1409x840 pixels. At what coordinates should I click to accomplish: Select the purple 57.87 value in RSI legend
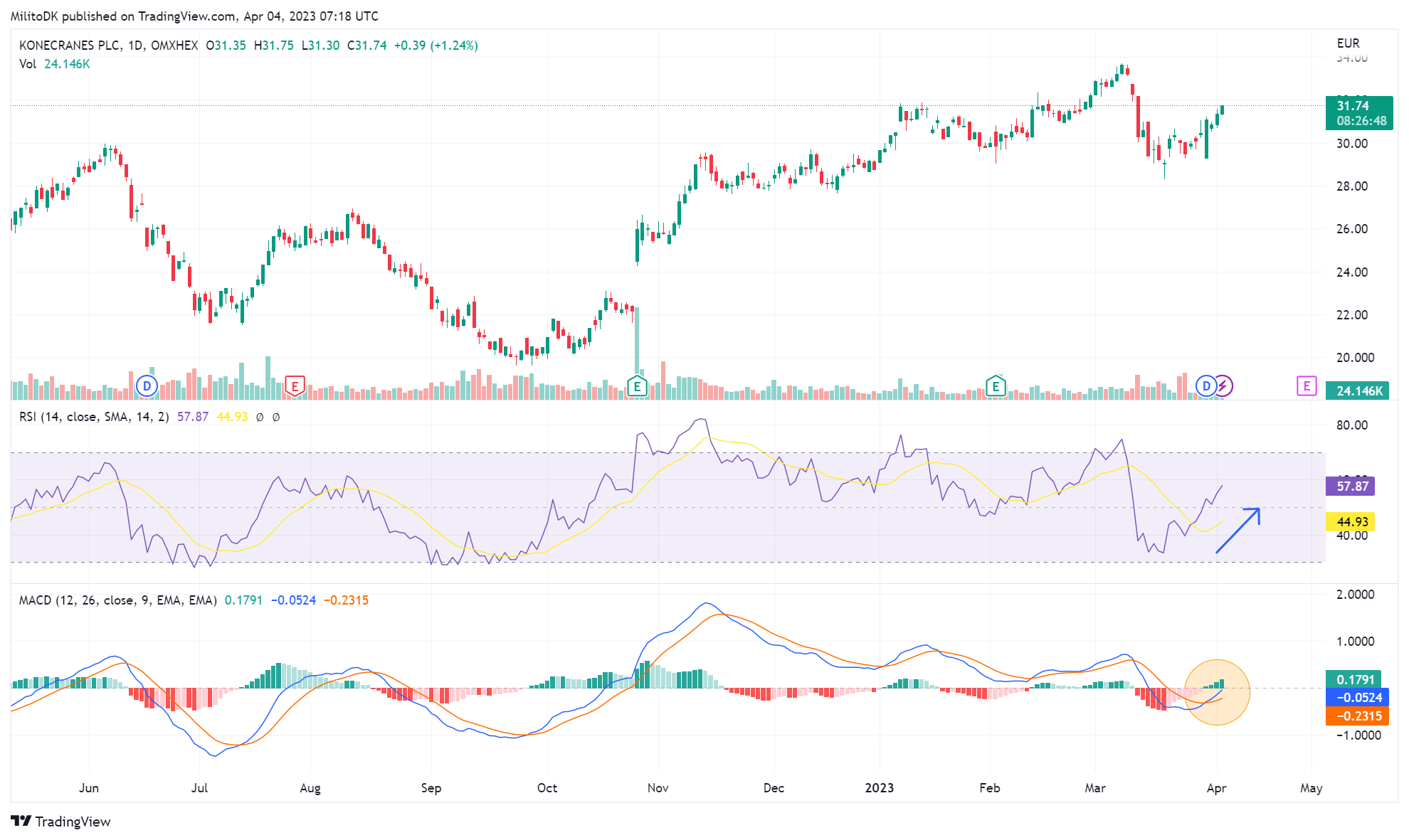pyautogui.click(x=193, y=417)
